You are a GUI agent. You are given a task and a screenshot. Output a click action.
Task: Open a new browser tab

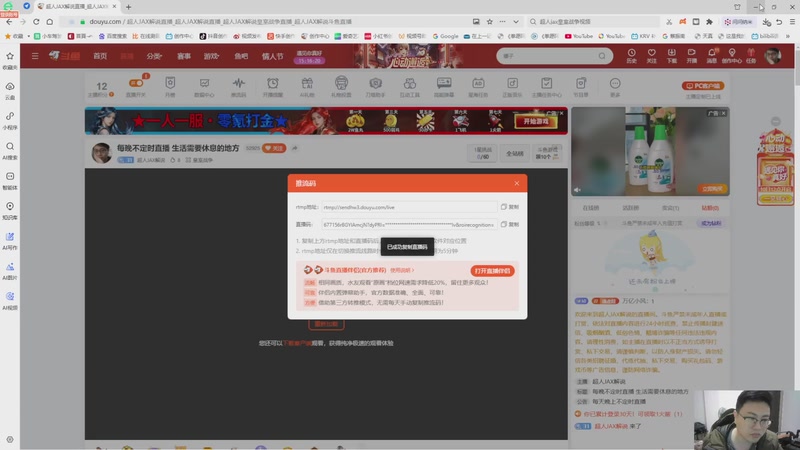[x=129, y=7]
